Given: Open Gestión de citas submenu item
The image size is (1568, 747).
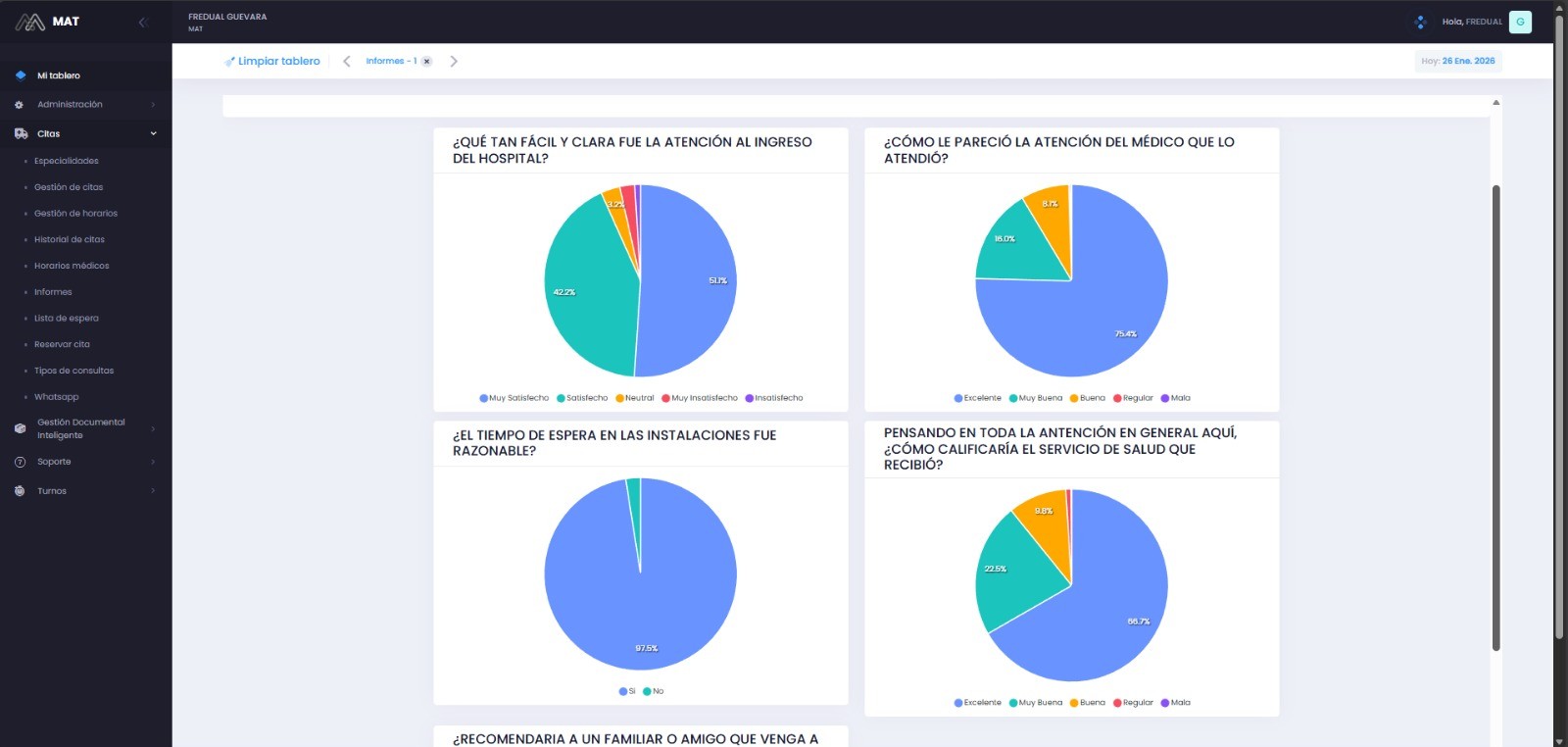Looking at the screenshot, I should [69, 187].
